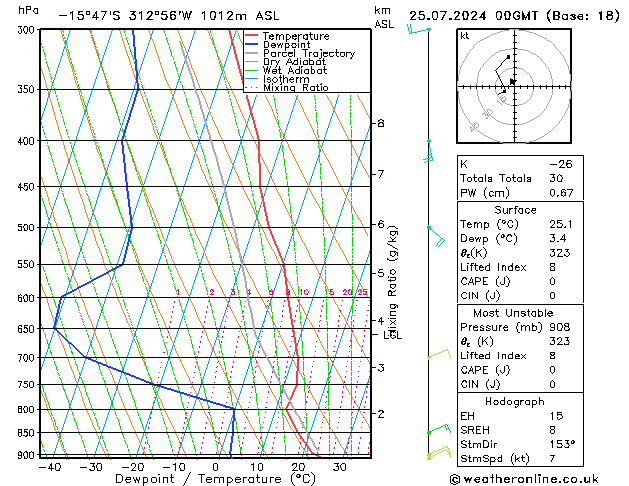This screenshot has width=629, height=486.
Task: Click the Mixing Ratio (g/kg) vertical axis title
Action: (392, 280)
